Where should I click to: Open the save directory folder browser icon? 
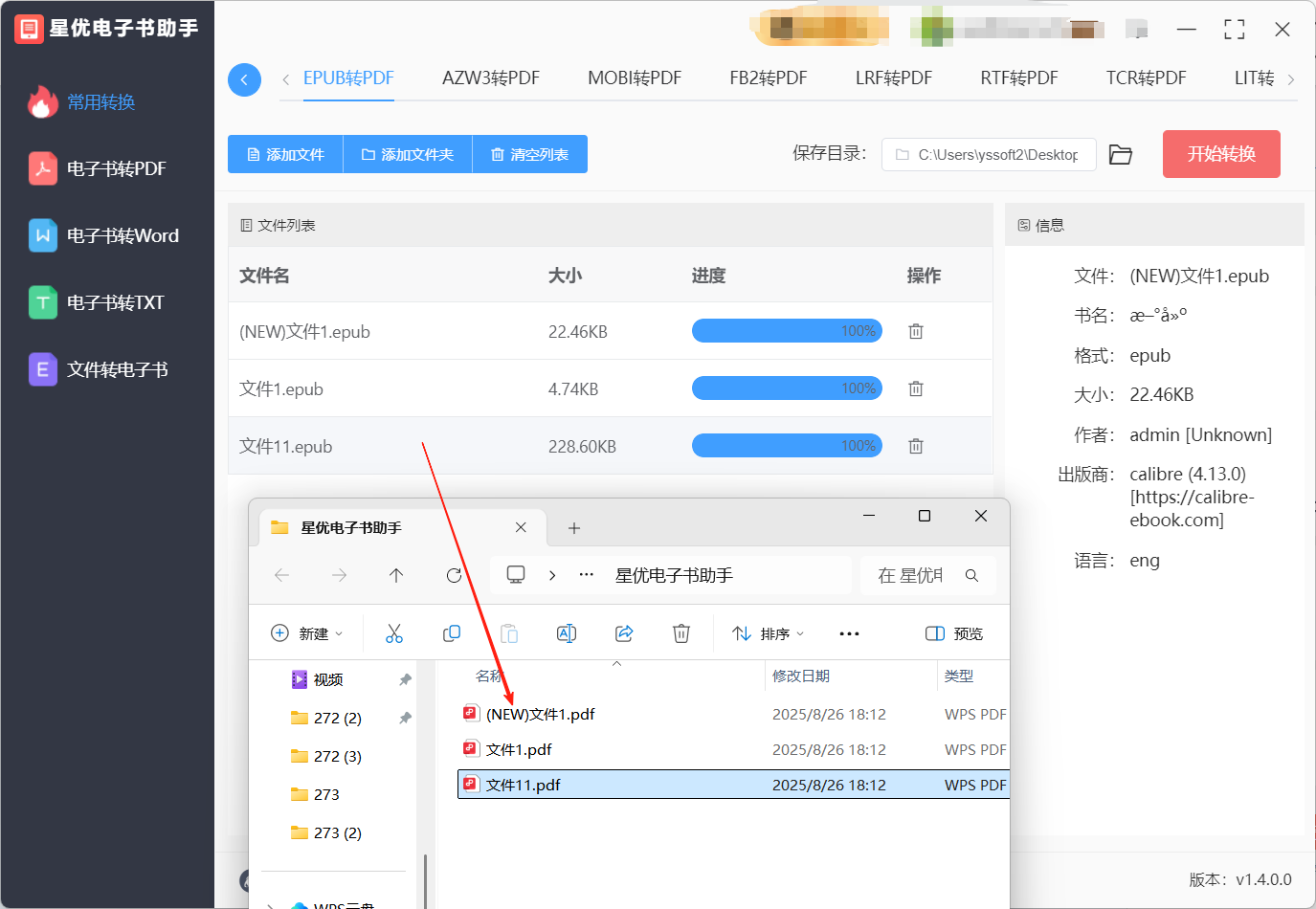click(x=1121, y=155)
